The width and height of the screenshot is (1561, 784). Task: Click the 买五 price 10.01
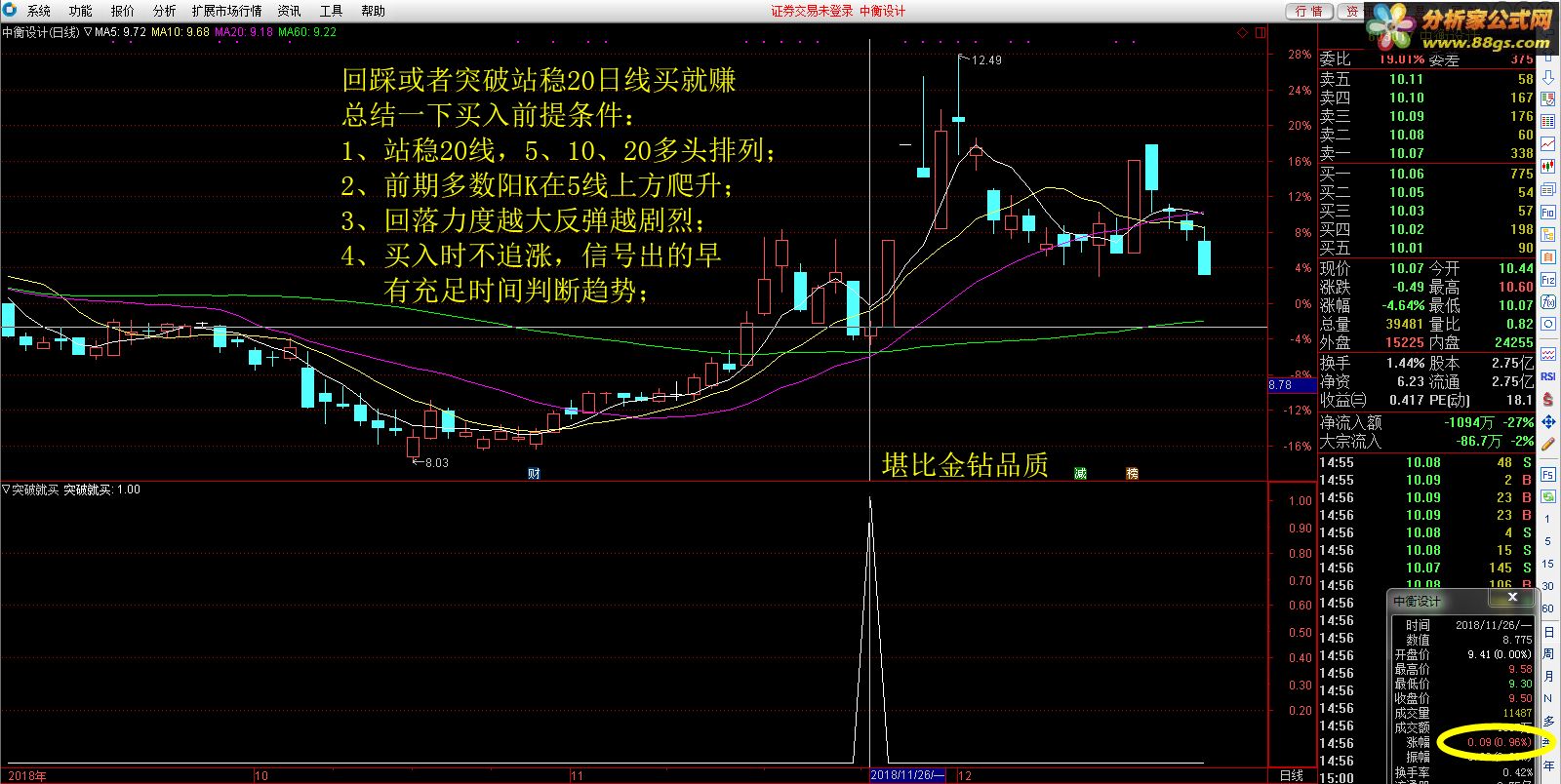pyautogui.click(x=1407, y=248)
